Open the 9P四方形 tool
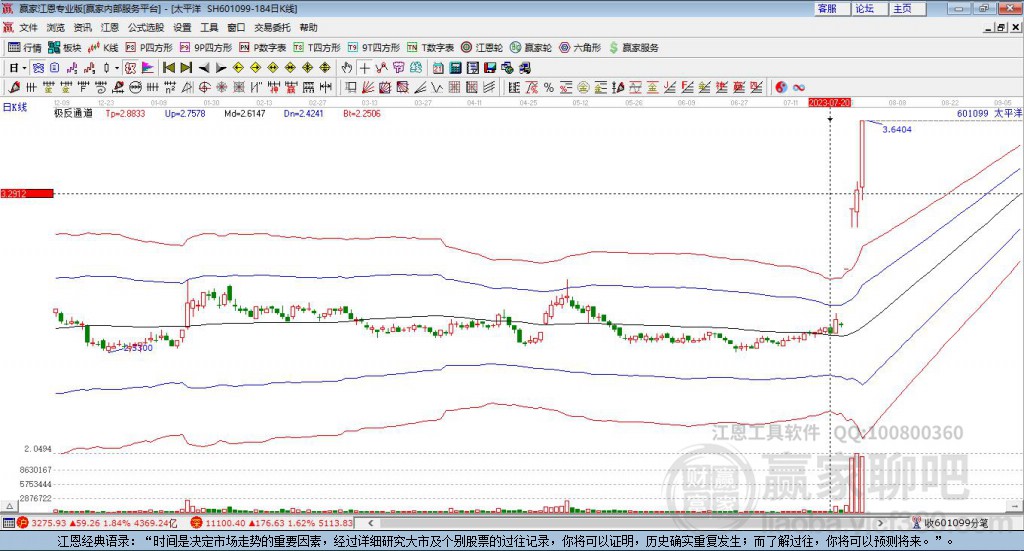The width and height of the screenshot is (1024, 551). pos(206,48)
